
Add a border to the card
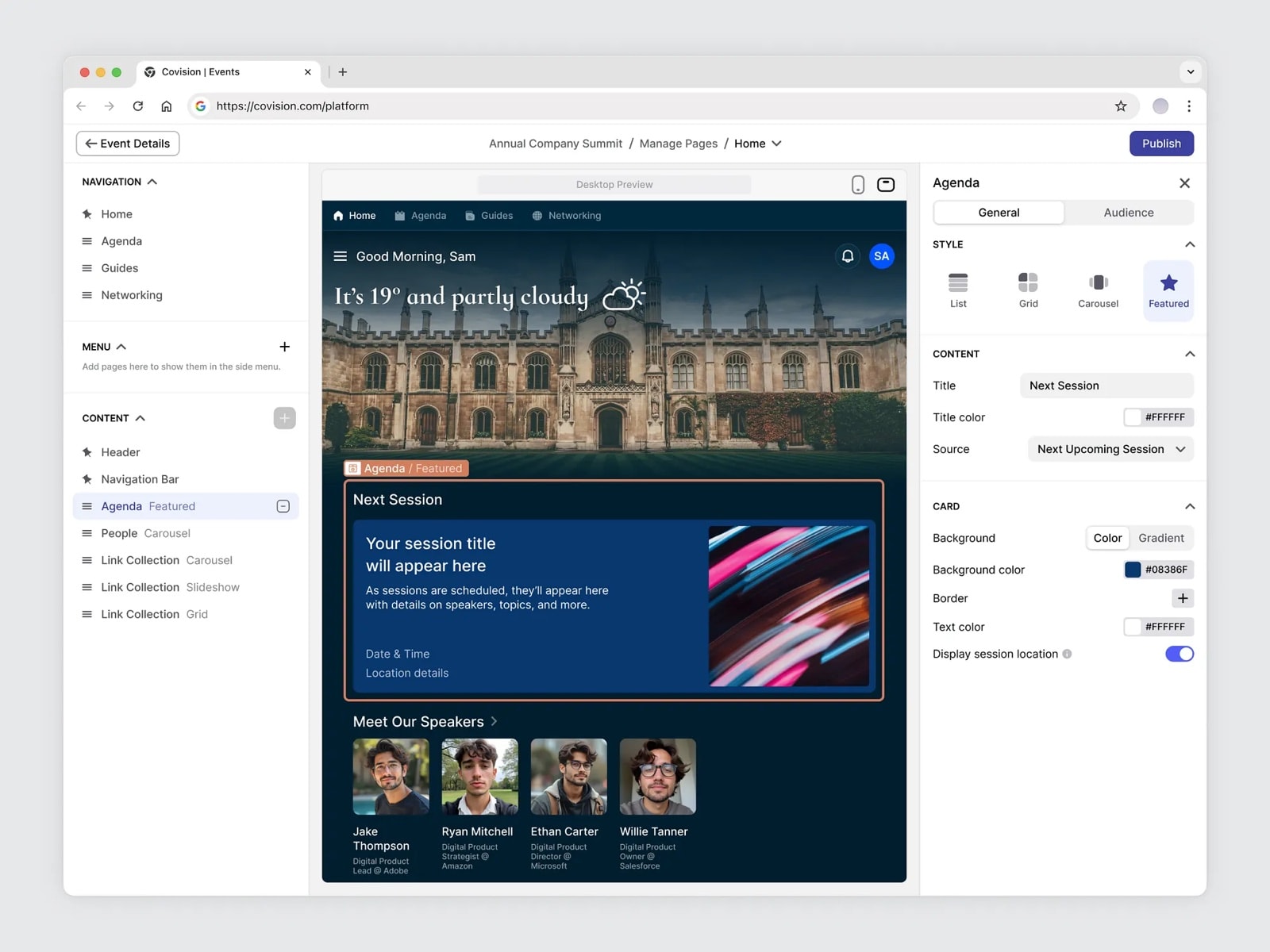(1183, 598)
